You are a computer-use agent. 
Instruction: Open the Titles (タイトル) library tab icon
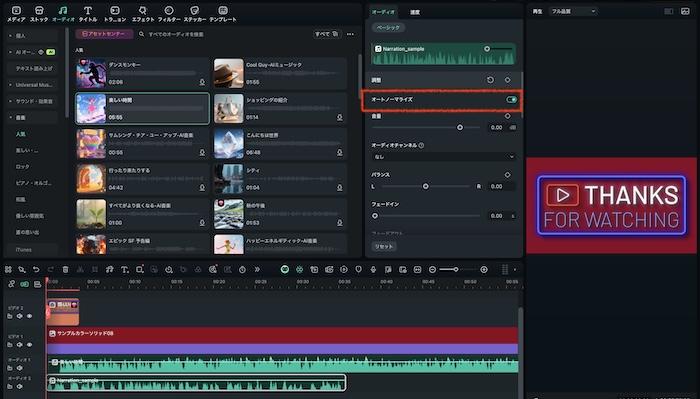88,13
